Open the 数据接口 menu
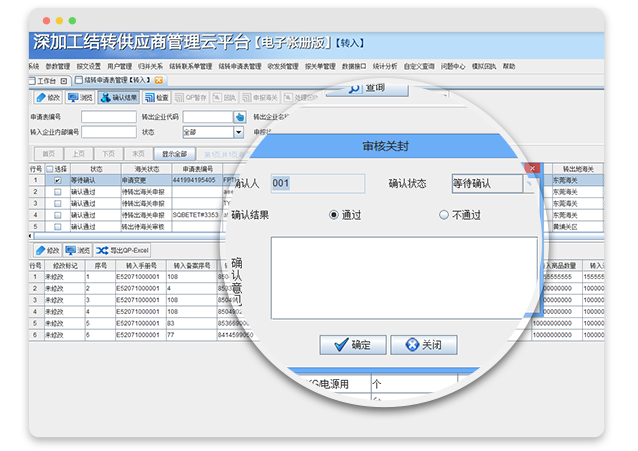The width and height of the screenshot is (638, 451). tap(354, 66)
